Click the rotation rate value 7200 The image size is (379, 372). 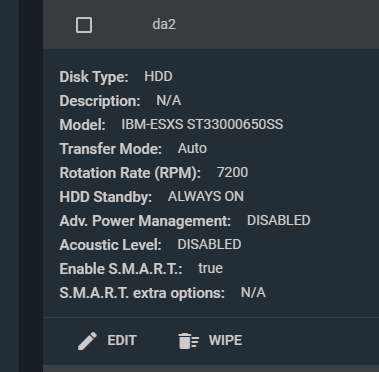[232, 173]
